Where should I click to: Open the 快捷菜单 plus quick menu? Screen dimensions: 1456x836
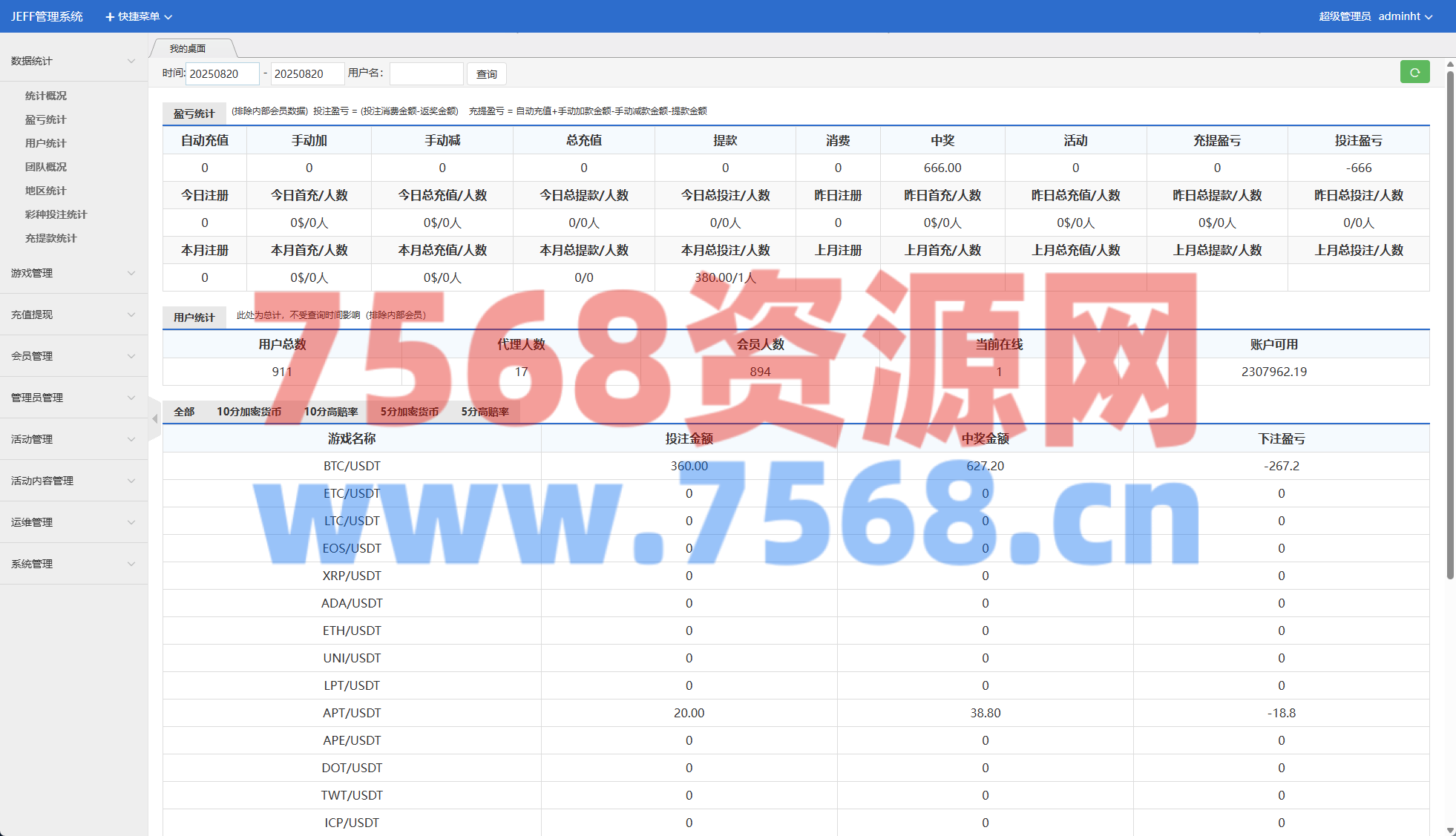(139, 16)
